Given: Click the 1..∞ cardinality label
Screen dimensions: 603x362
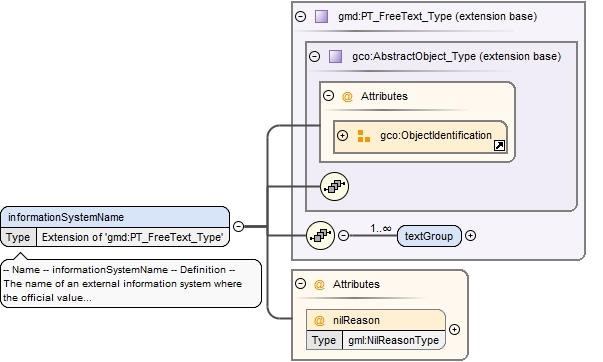Looking at the screenshot, I should 381,228.
